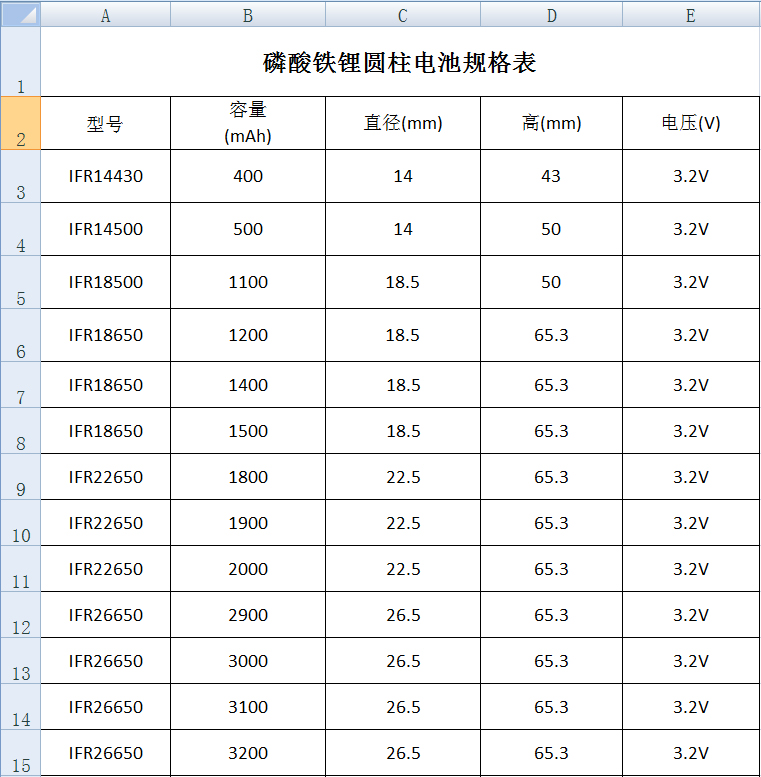Select height 65.3 in the 2000 mAh row
Image resolution: width=761 pixels, height=777 pixels.
click(x=551, y=568)
